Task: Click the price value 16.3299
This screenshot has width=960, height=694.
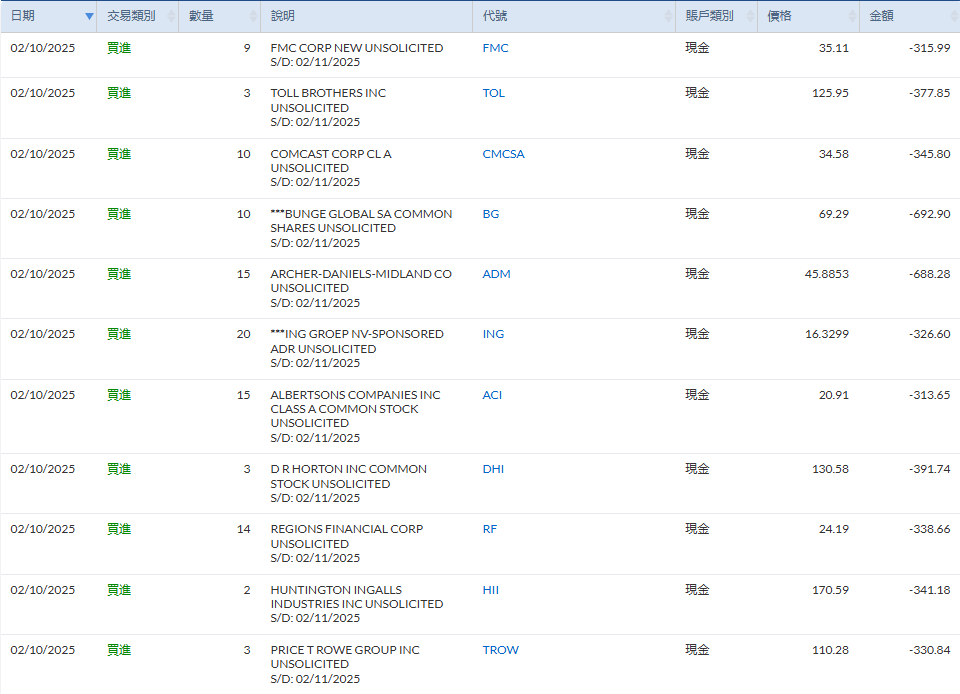Action: (827, 334)
